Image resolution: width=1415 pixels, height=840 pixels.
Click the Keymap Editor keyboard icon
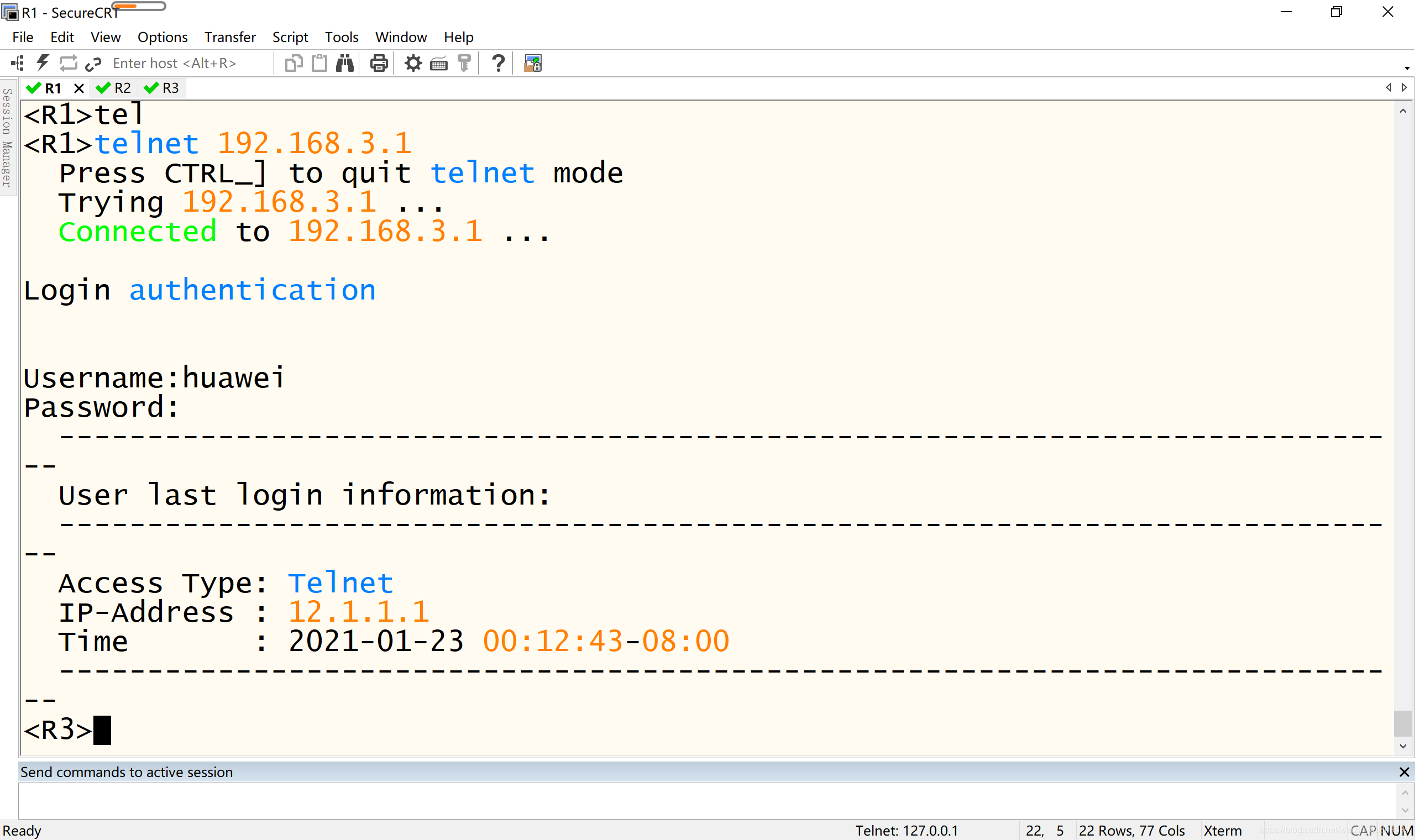(439, 64)
